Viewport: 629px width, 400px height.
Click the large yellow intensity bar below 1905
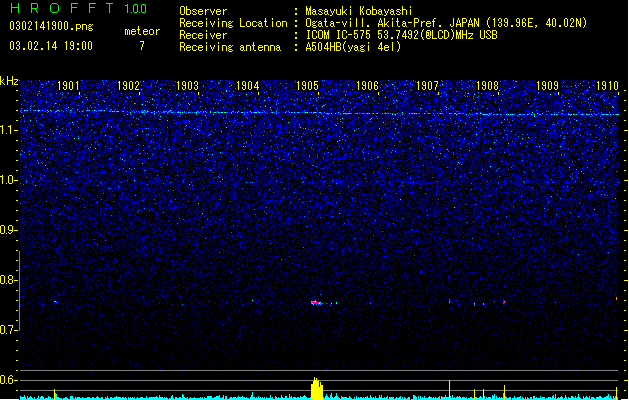(317, 388)
